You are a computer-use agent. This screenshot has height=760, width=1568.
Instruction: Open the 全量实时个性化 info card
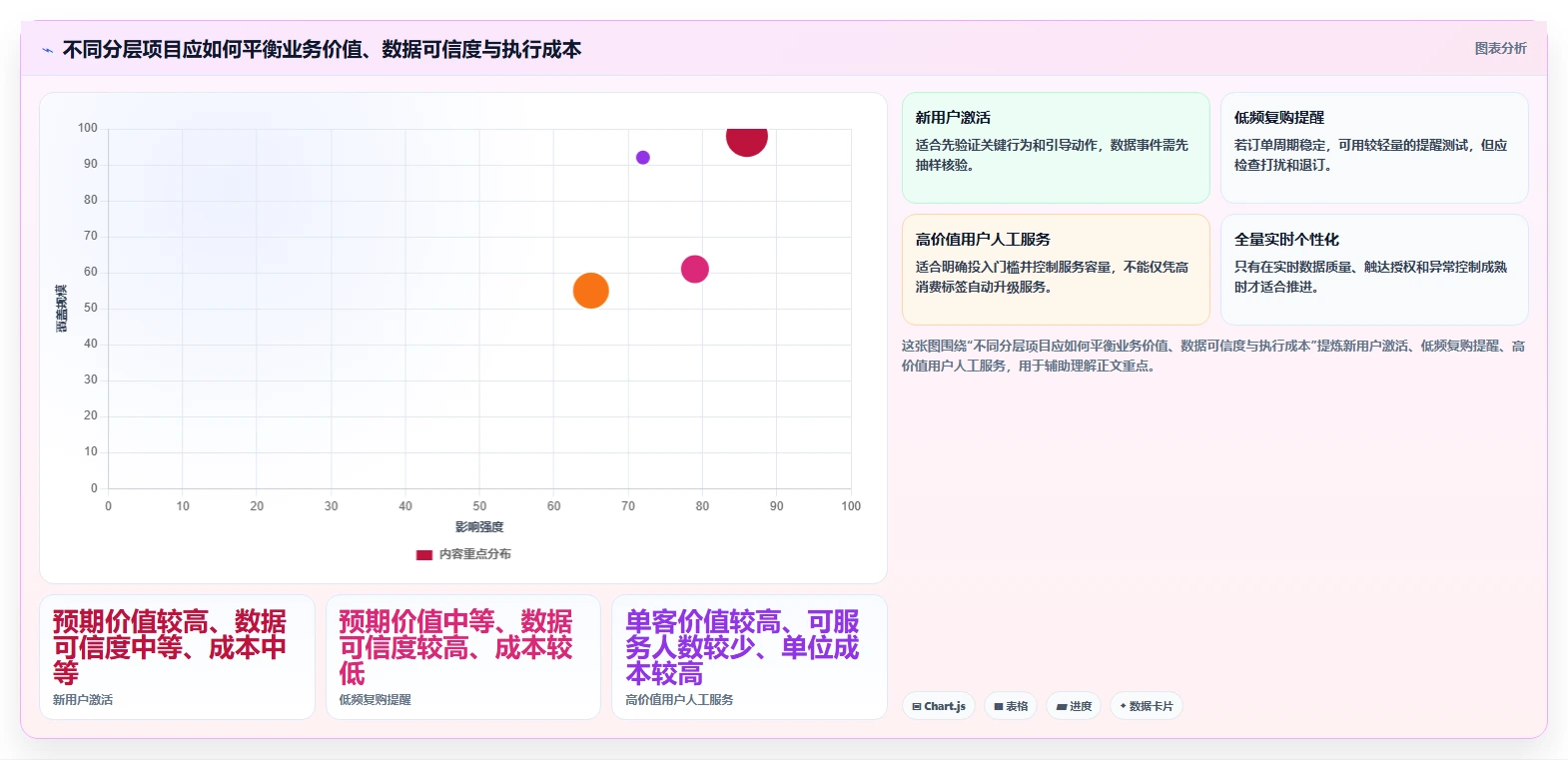[x=1374, y=270]
